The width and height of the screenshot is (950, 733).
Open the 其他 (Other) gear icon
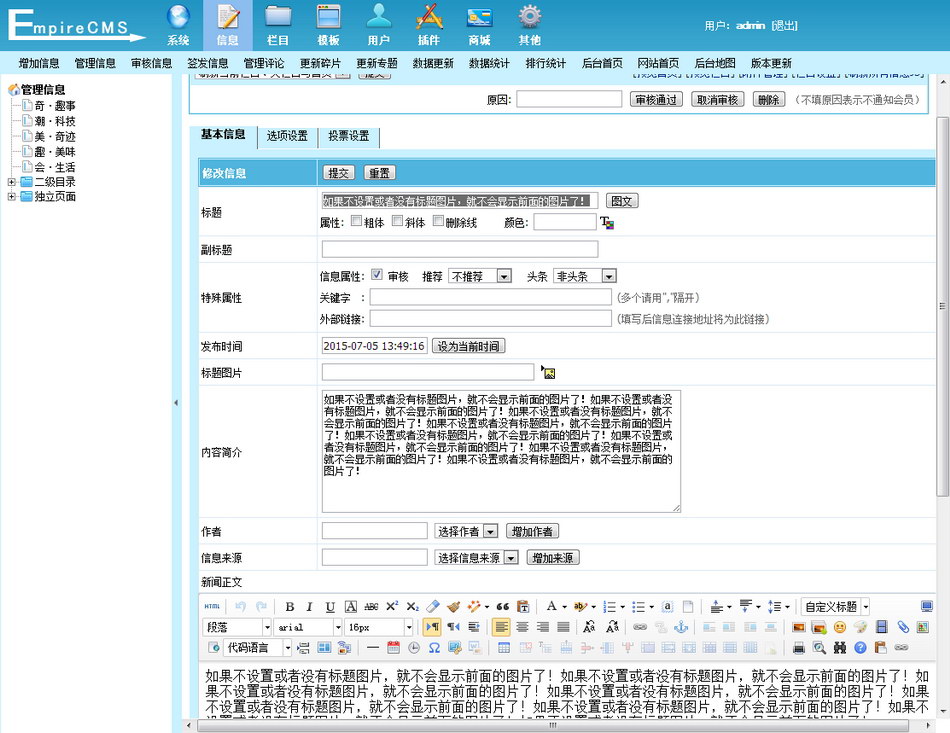530,25
